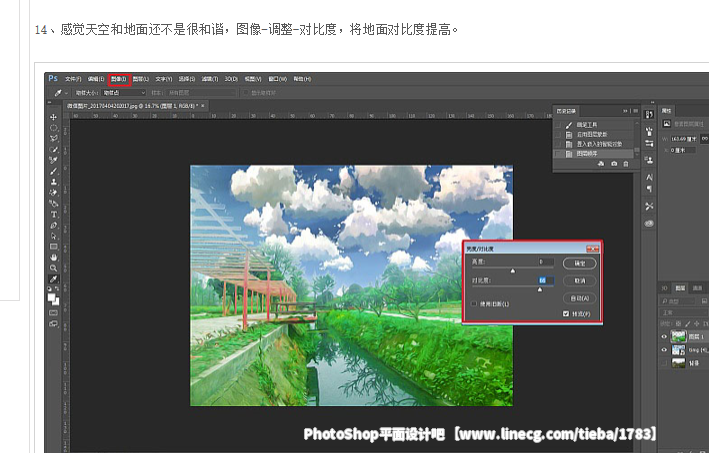Select the Move tool in Photoshop toolbar
The height and width of the screenshot is (453, 712).
coord(54,117)
